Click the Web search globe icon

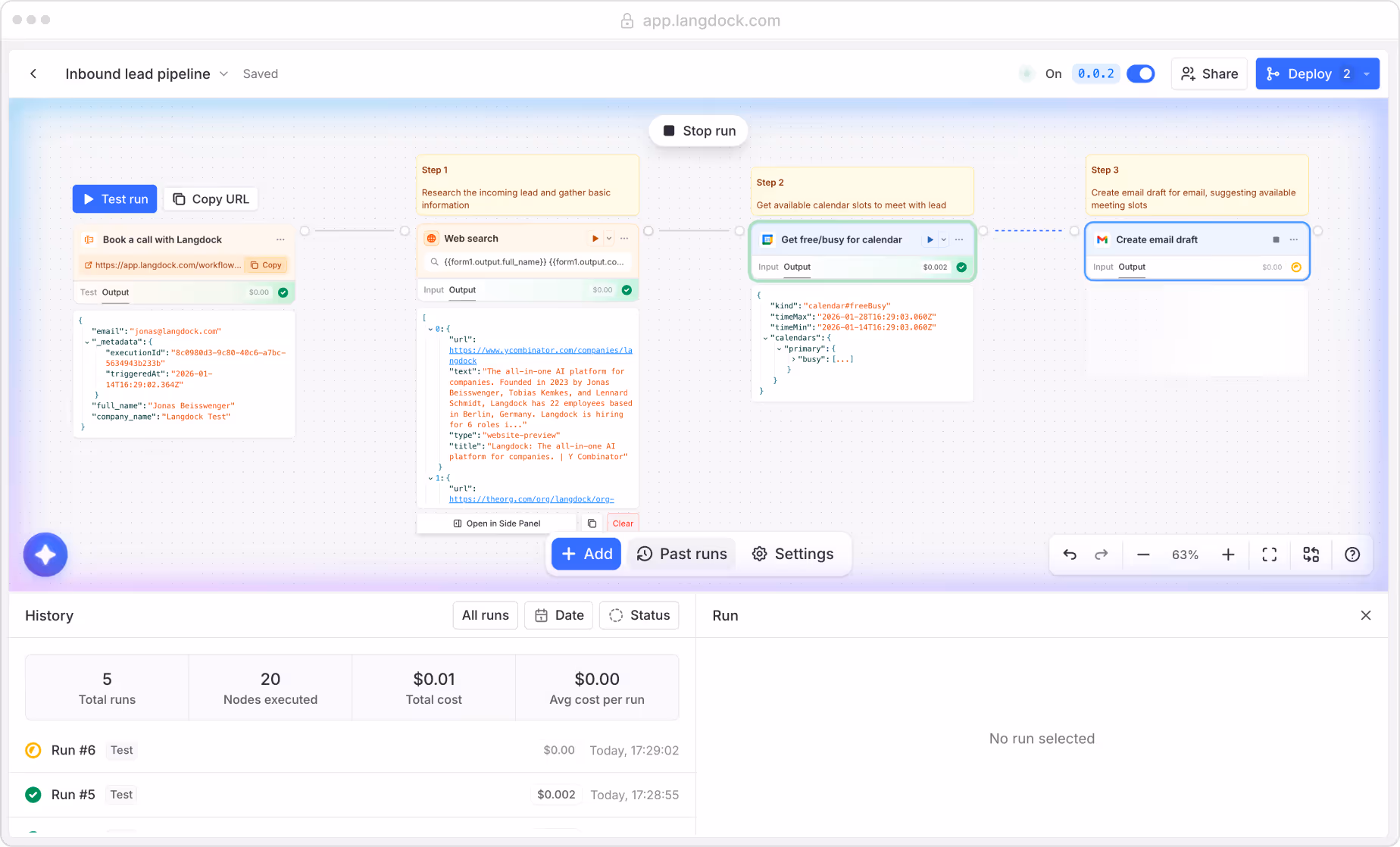point(432,239)
